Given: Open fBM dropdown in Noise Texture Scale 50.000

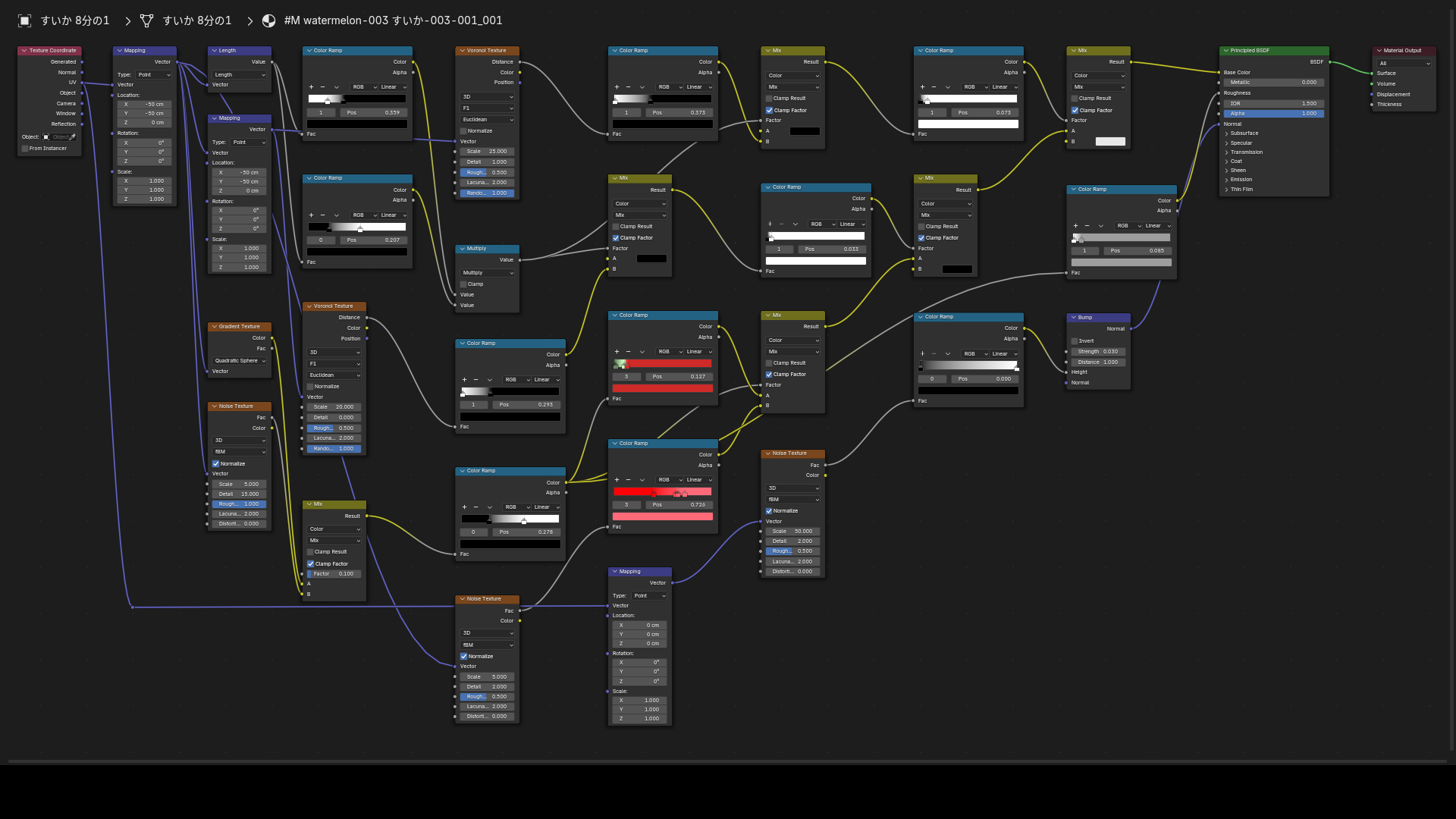Looking at the screenshot, I should (x=793, y=500).
